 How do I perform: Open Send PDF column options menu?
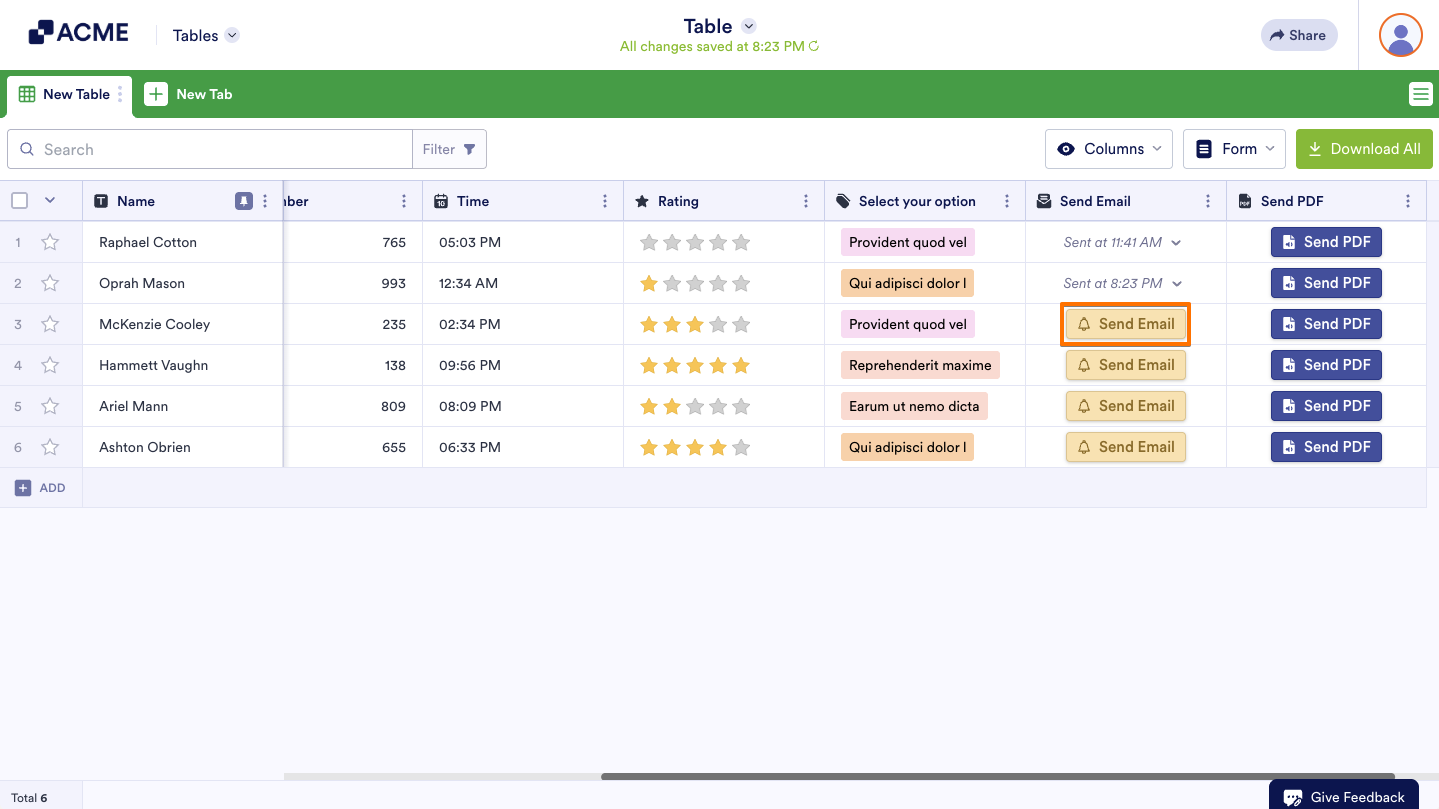tap(1408, 201)
